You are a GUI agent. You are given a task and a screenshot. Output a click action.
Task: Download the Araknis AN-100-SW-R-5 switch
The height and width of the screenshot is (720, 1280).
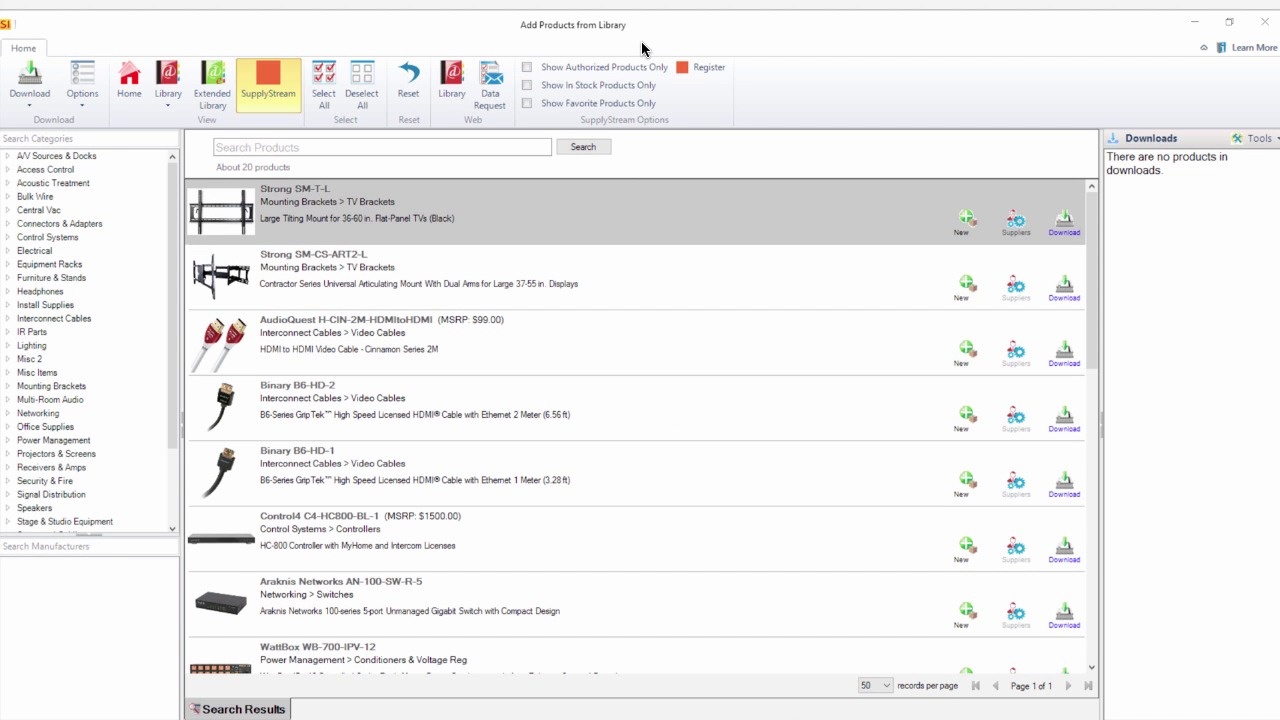[1064, 615]
